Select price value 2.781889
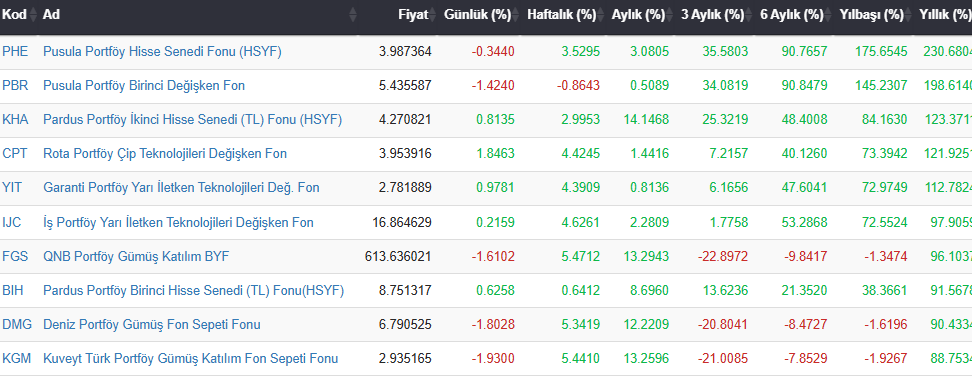This screenshot has width=972, height=376. [405, 188]
